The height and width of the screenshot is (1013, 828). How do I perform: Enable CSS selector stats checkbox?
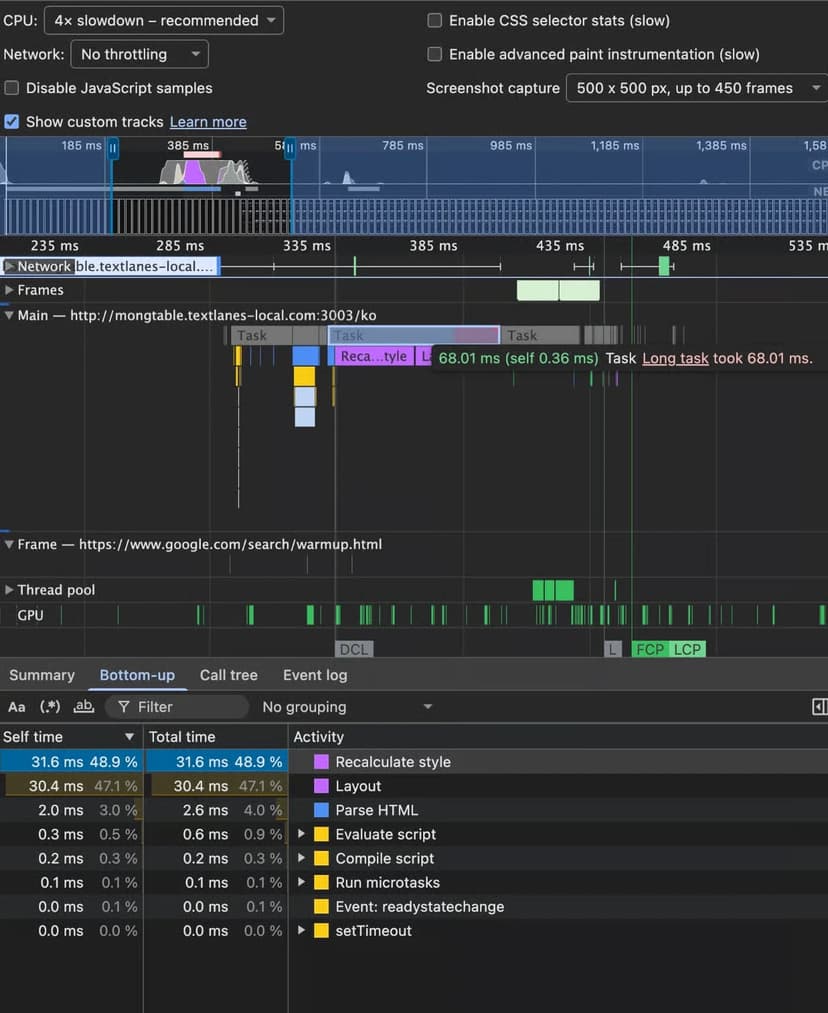click(x=435, y=21)
